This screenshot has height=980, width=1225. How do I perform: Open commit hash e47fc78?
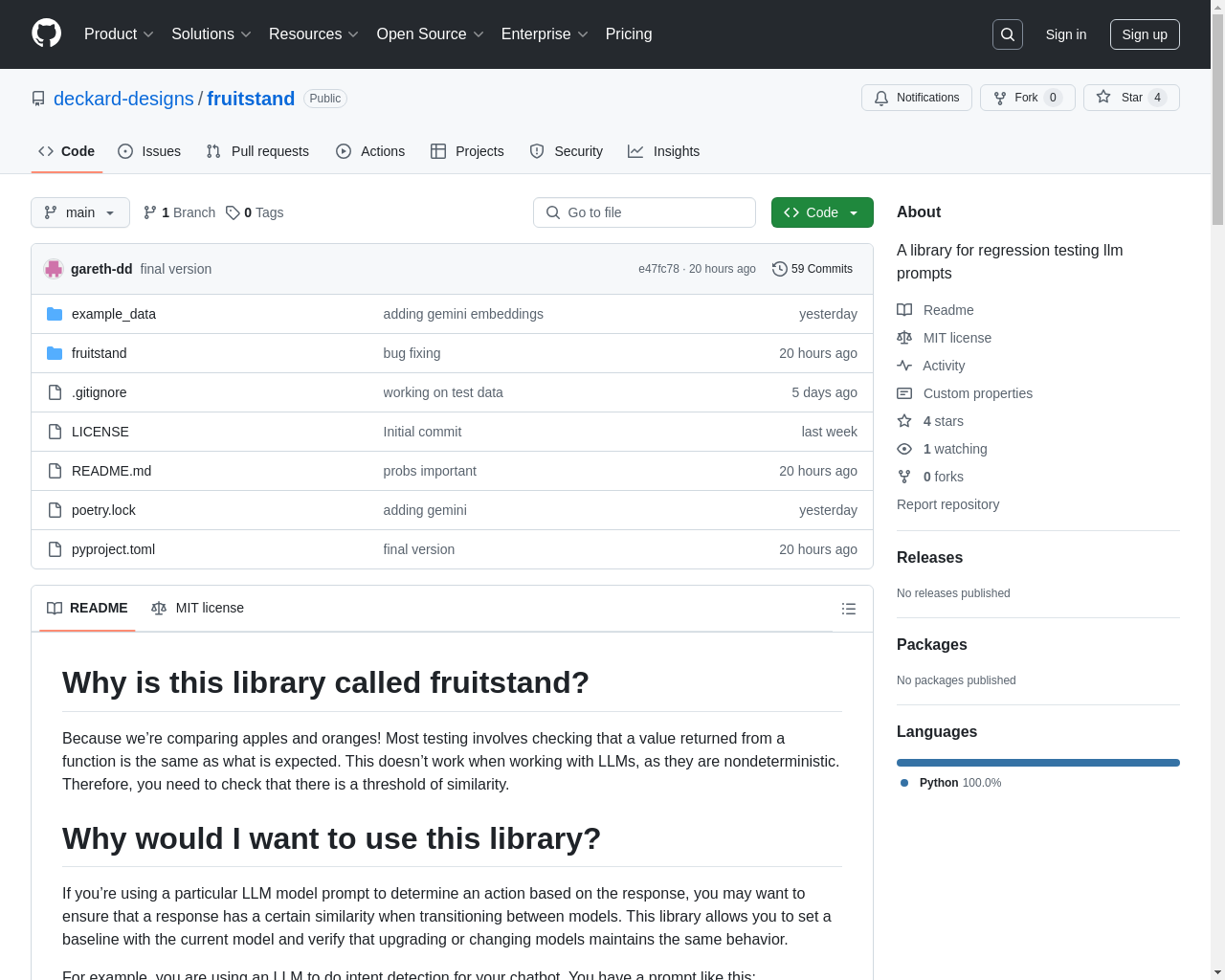click(x=658, y=269)
